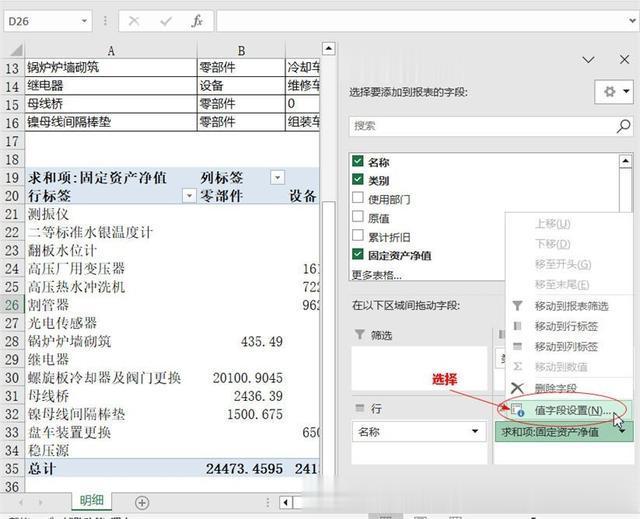Choose 移动到行标签 menu entry
Image resolution: width=640 pixels, height=519 pixels.
click(566, 326)
